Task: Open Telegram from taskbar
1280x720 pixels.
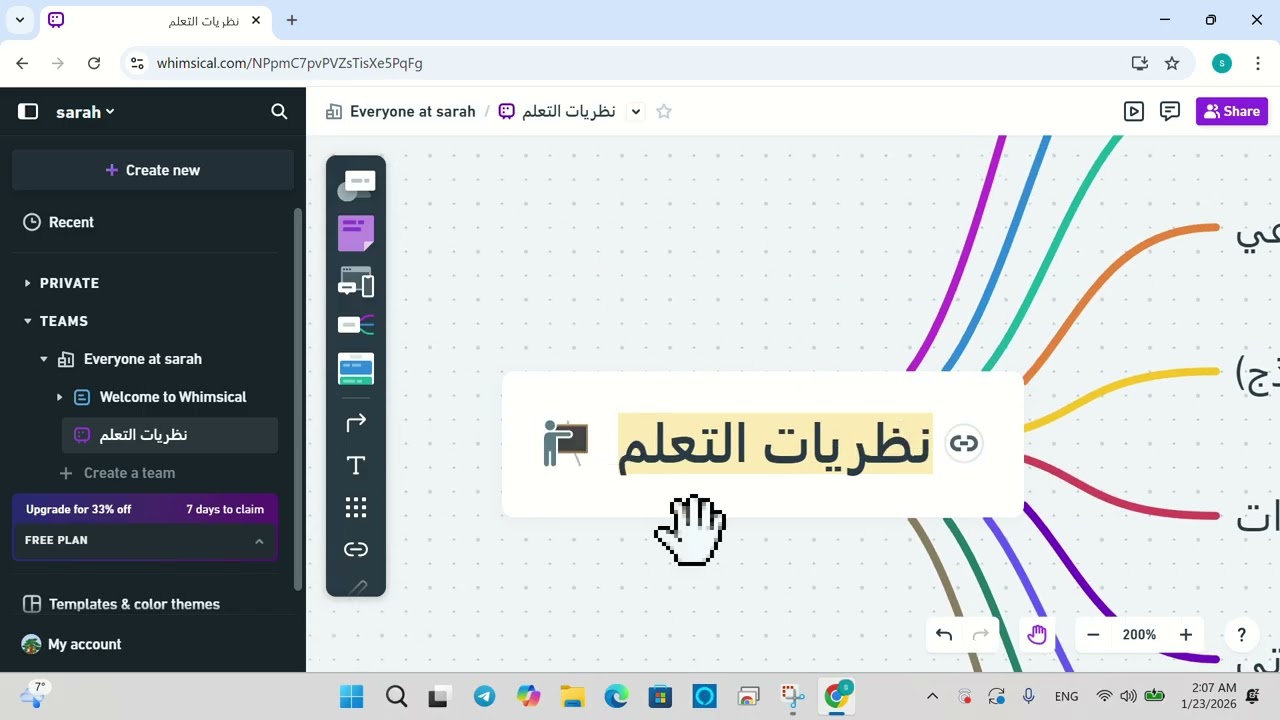Action: click(485, 696)
